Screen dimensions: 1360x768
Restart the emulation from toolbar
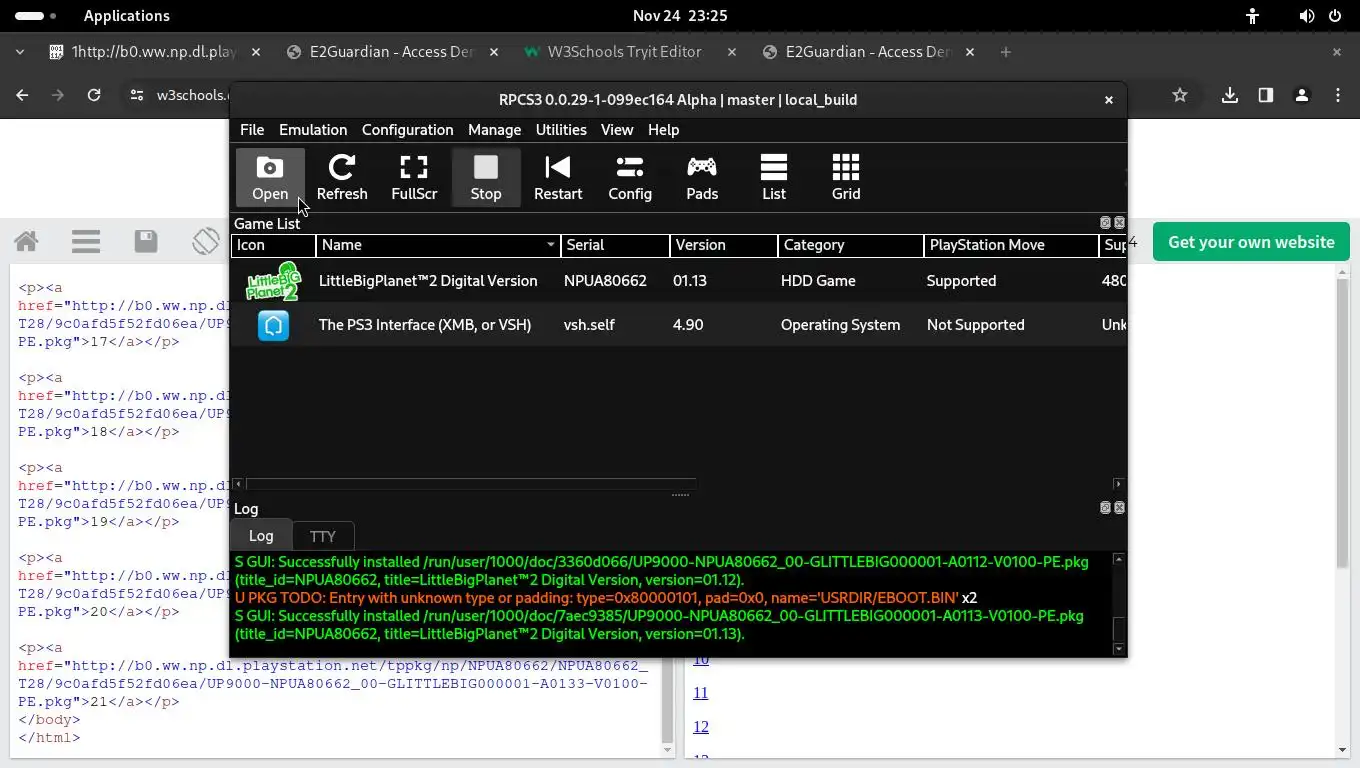pyautogui.click(x=558, y=178)
